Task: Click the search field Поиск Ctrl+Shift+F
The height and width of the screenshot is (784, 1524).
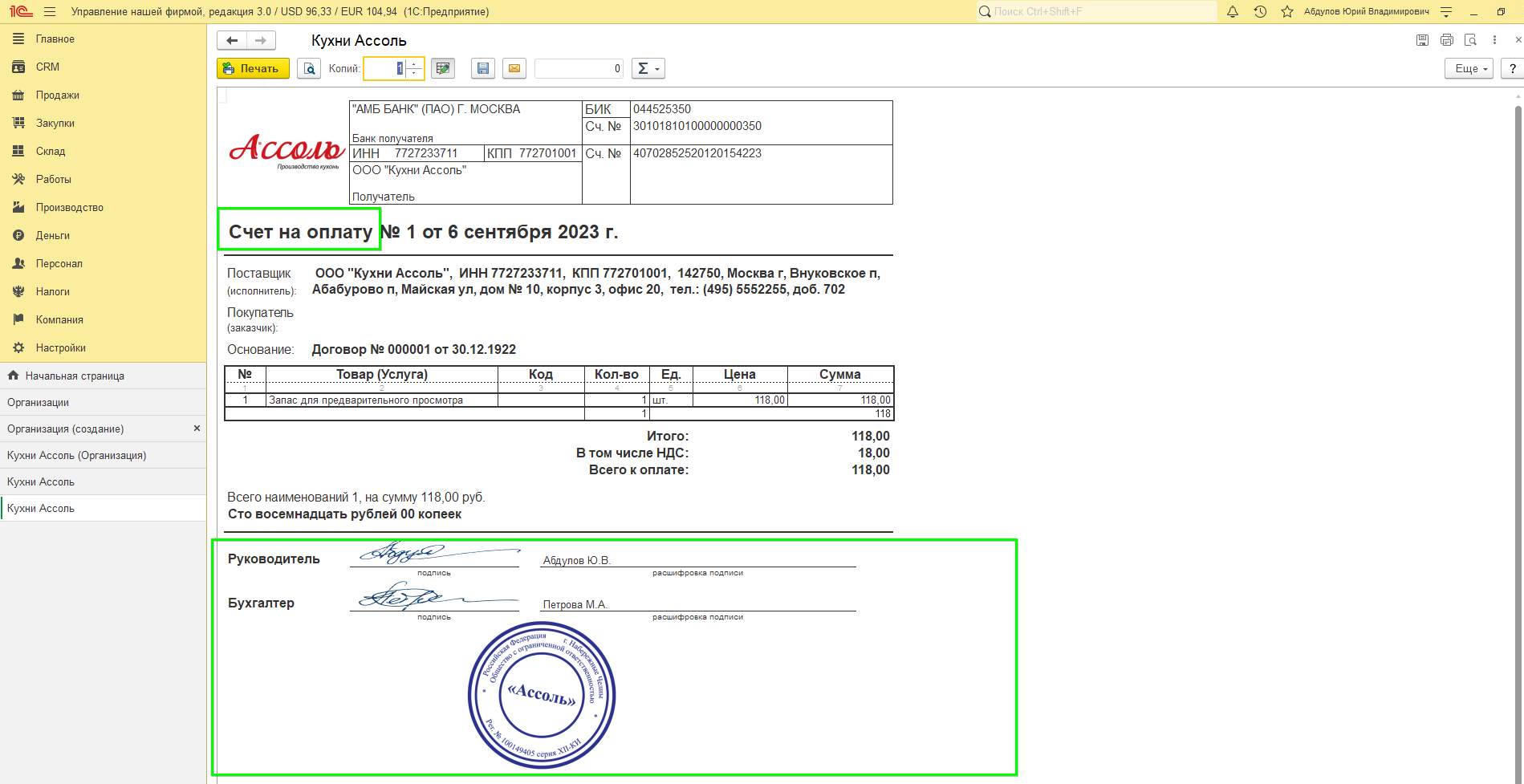Action: [1096, 11]
